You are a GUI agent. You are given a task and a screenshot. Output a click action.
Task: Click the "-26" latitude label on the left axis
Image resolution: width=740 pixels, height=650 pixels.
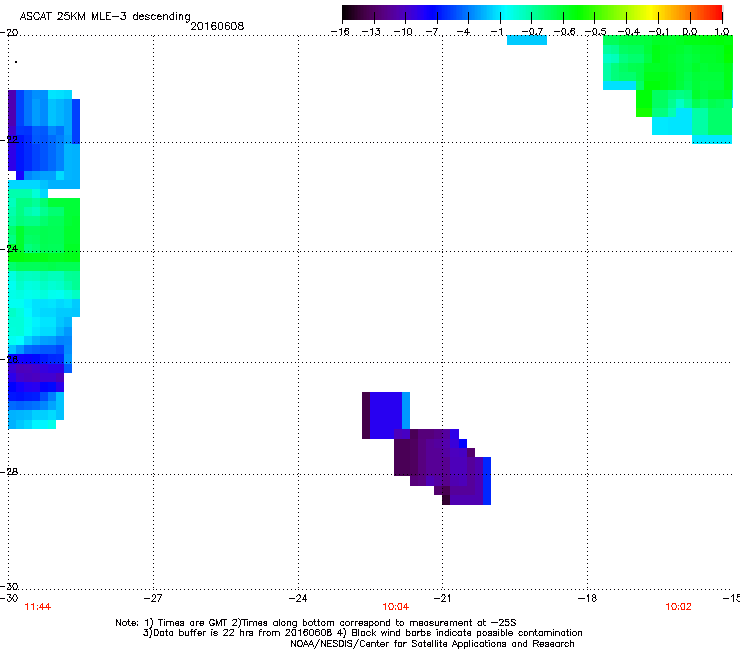coord(9,359)
